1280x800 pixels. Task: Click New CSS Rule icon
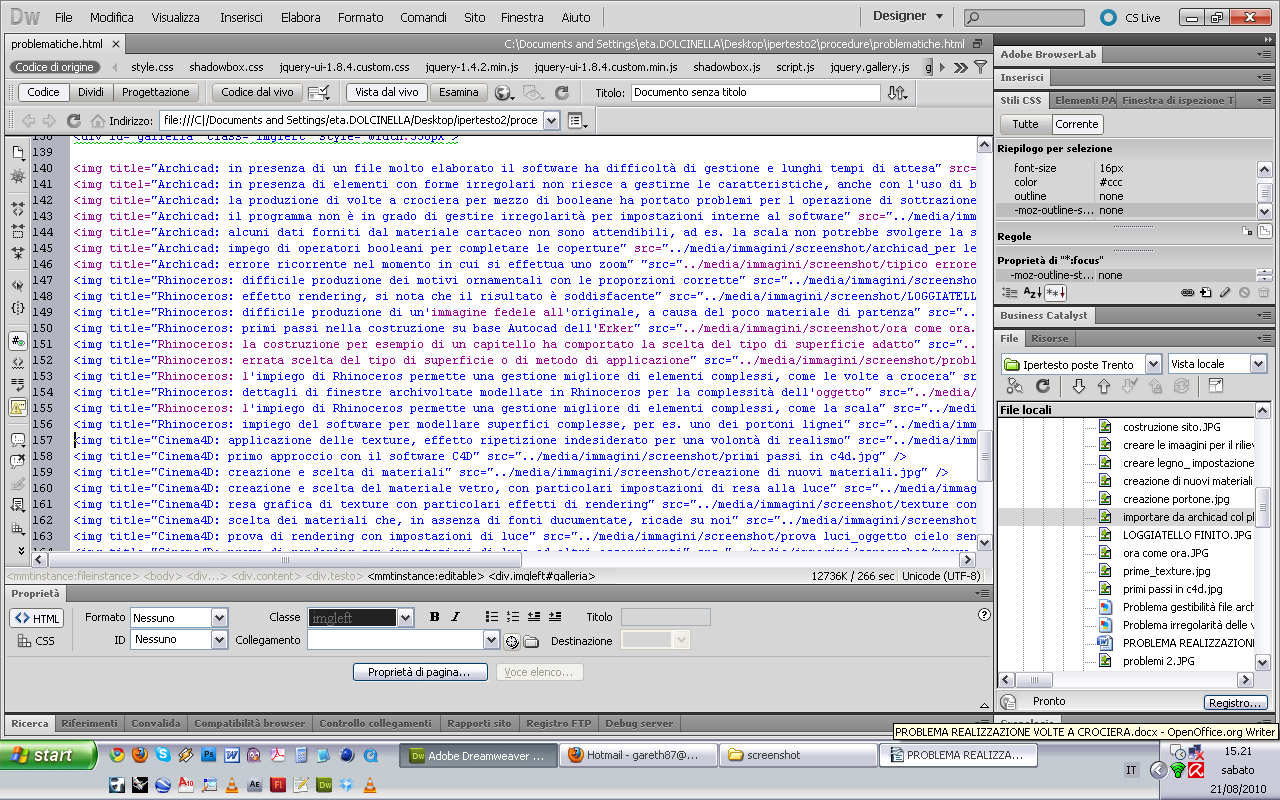[x=1206, y=292]
